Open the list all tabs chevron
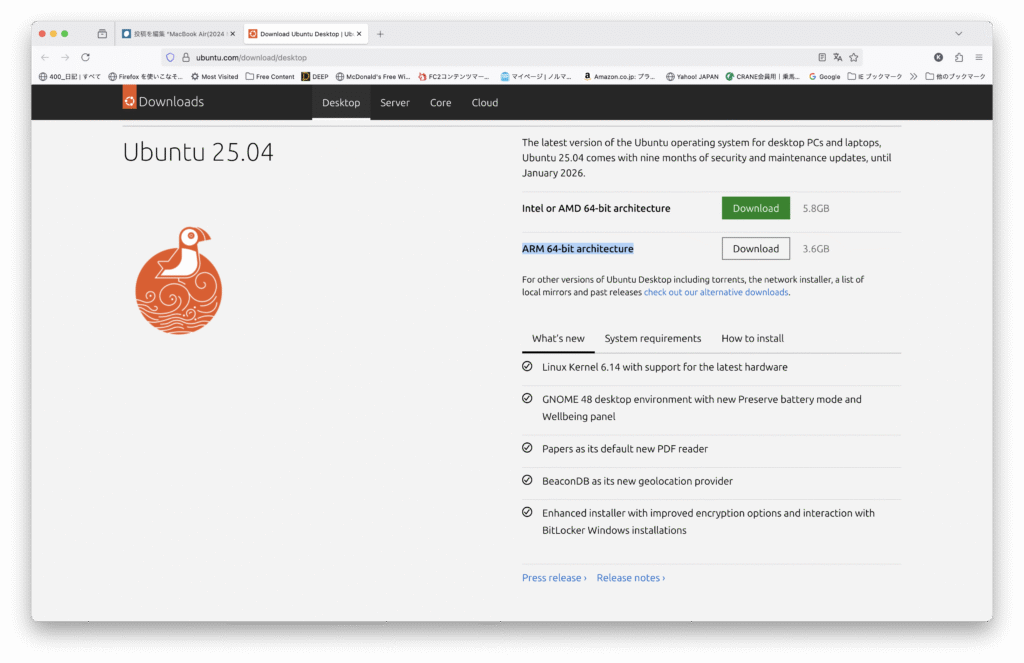The image size is (1024, 663). tap(958, 33)
